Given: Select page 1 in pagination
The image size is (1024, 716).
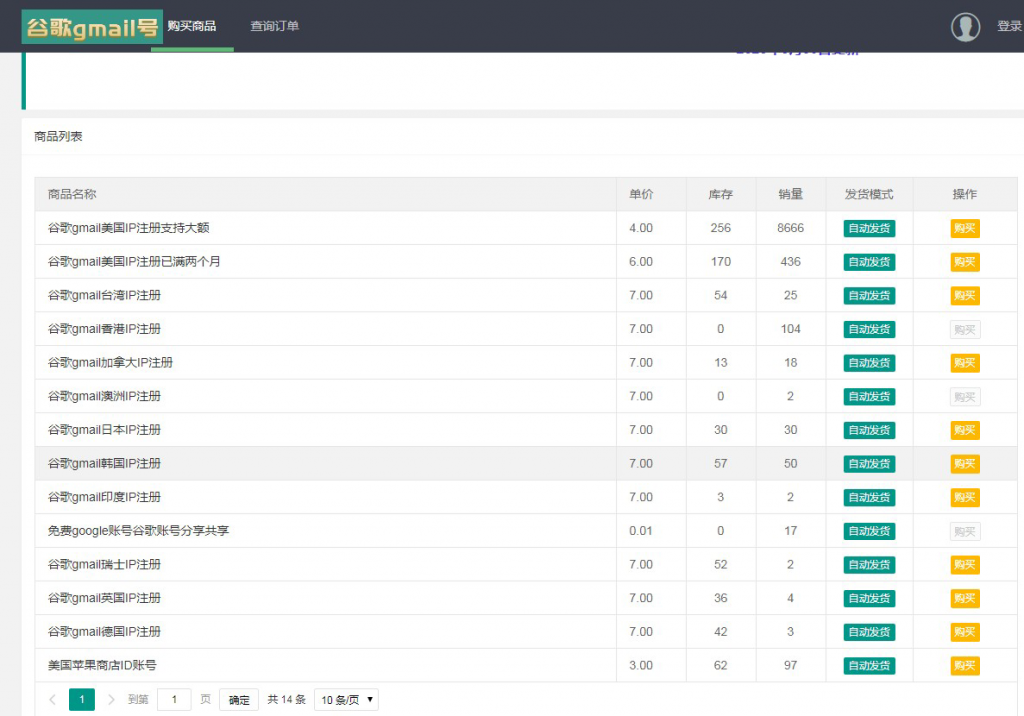Looking at the screenshot, I should coord(82,700).
